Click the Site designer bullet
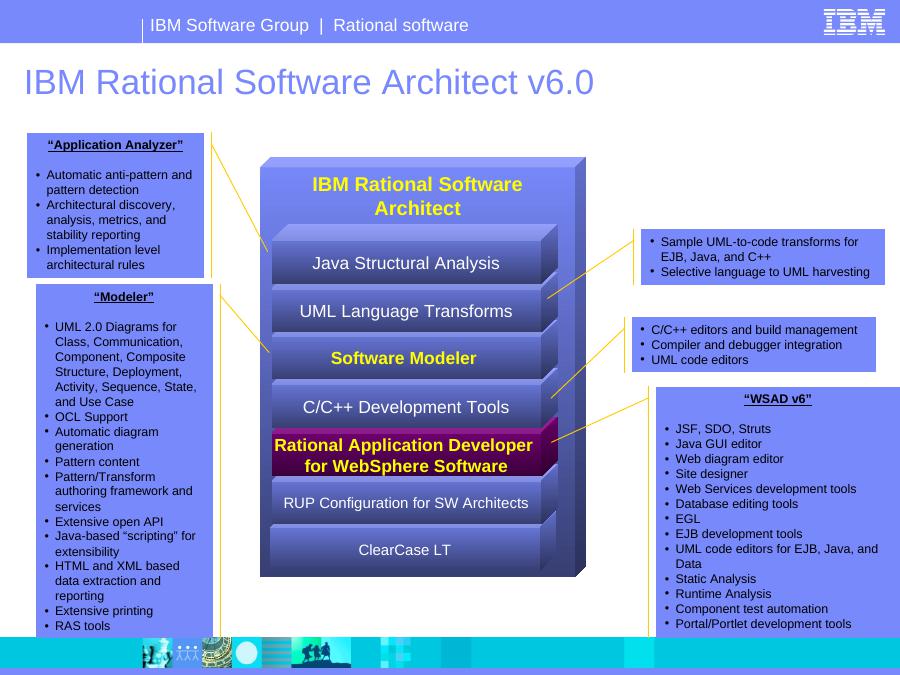Viewport: 900px width, 675px height. point(711,474)
